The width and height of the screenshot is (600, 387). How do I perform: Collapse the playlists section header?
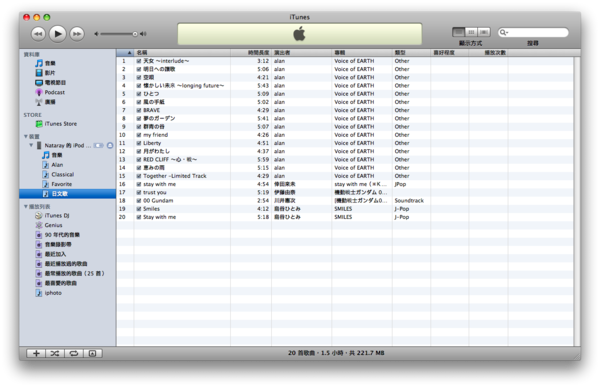pyautogui.click(x=26, y=206)
